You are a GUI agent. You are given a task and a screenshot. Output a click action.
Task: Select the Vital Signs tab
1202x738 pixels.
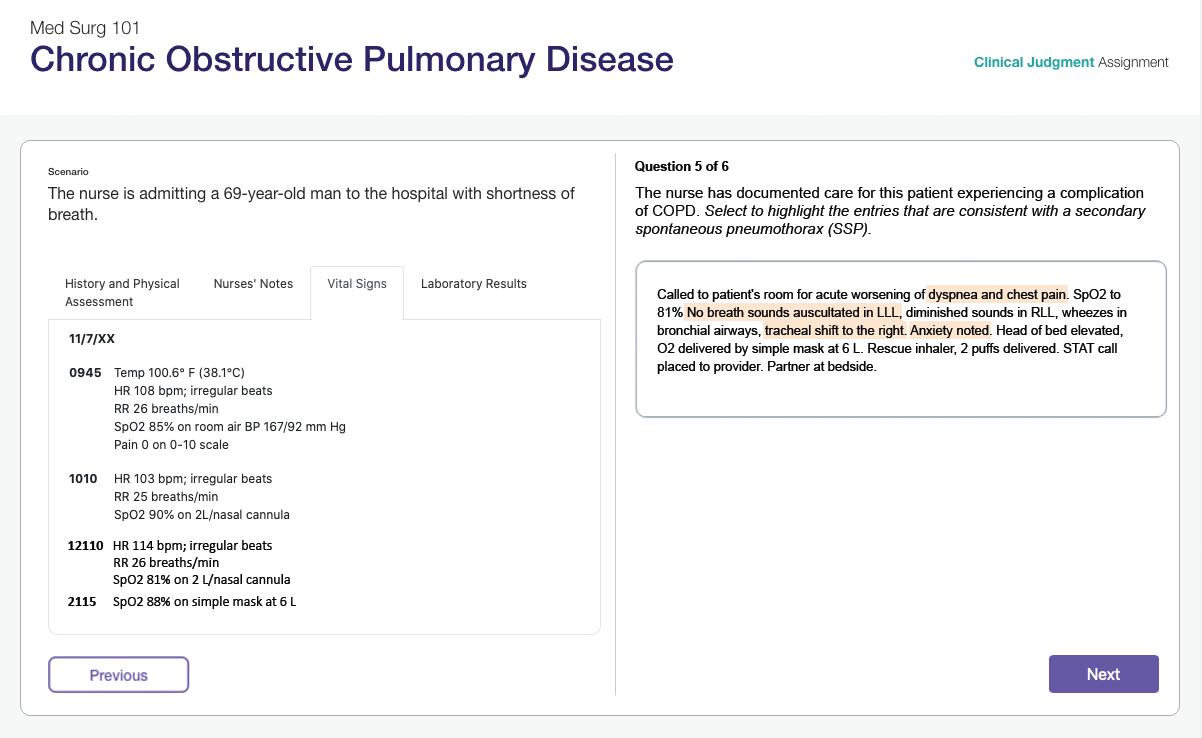point(357,283)
